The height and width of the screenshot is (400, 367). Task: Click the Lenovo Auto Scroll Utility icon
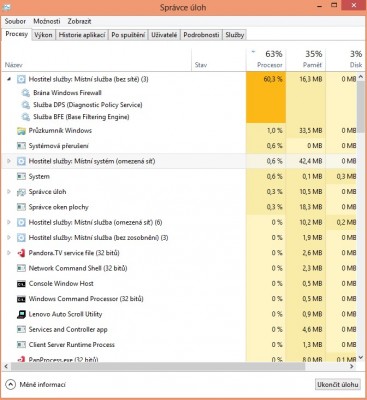[x=21, y=314]
